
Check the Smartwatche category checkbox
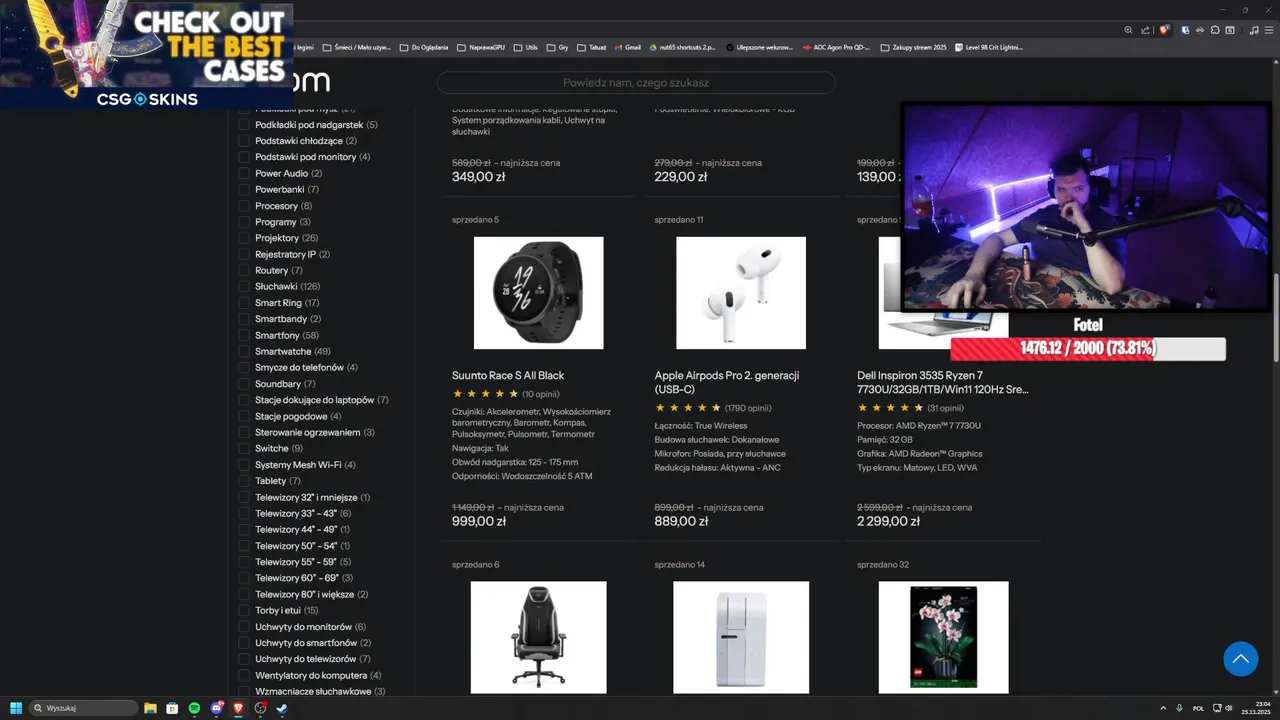pyautogui.click(x=244, y=351)
